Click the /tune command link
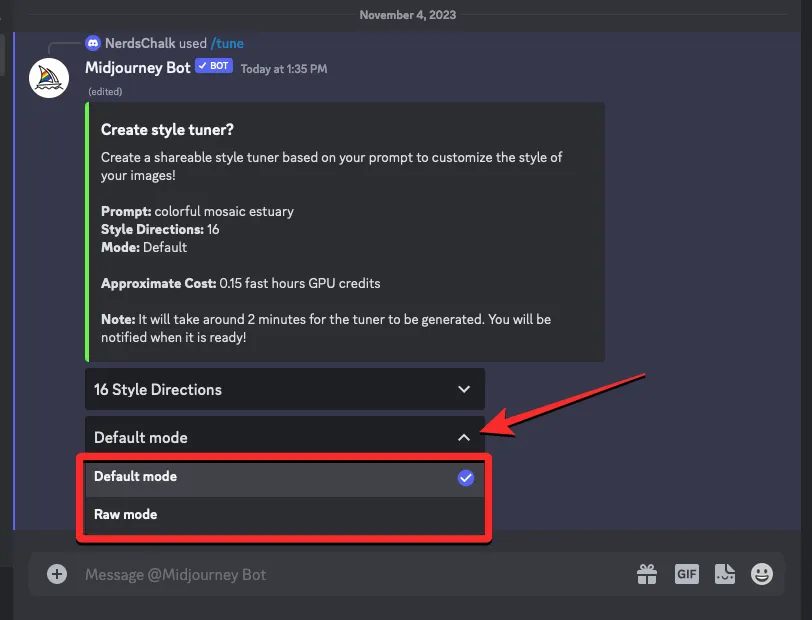Image resolution: width=812 pixels, height=620 pixels. tap(227, 44)
